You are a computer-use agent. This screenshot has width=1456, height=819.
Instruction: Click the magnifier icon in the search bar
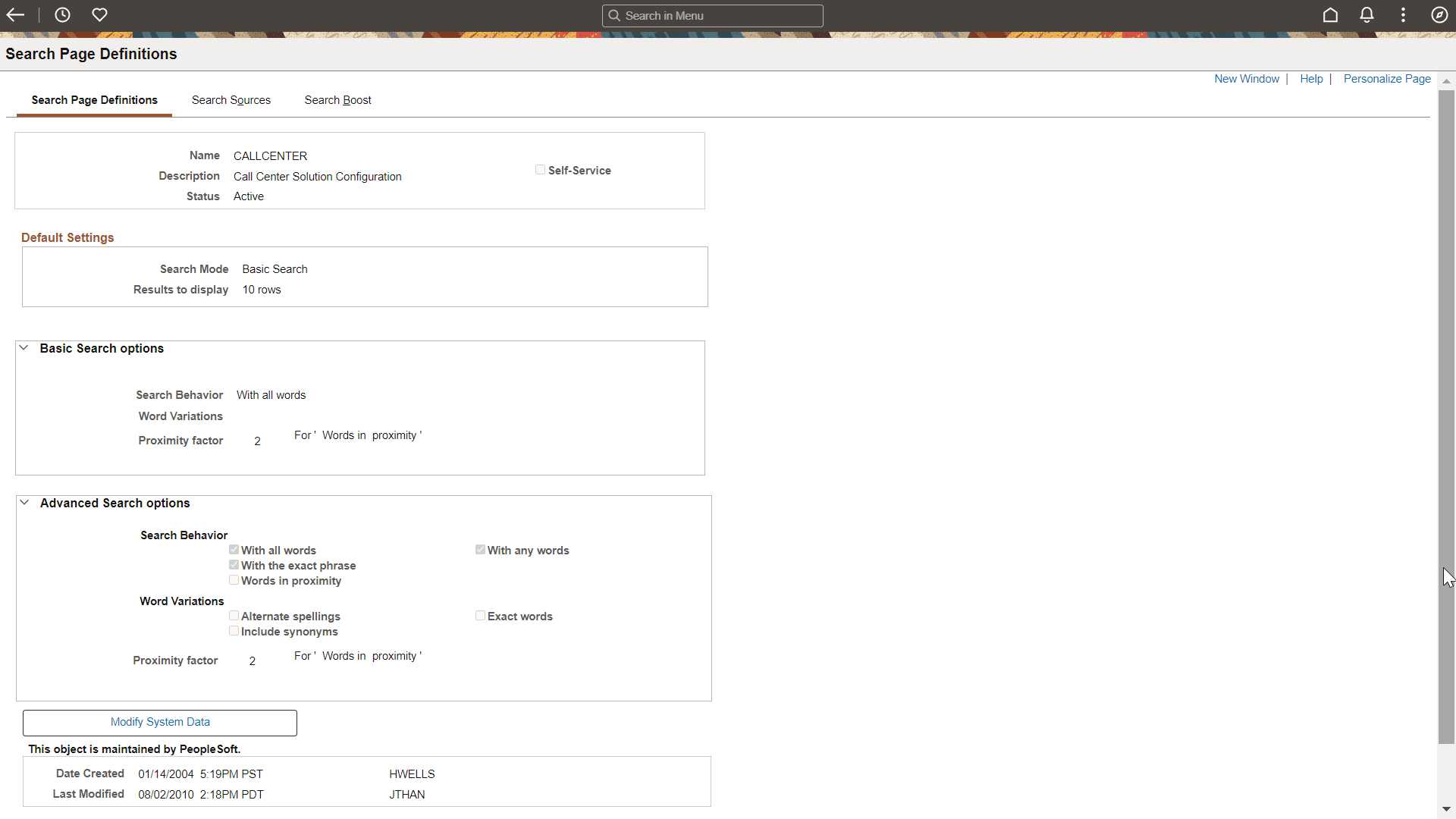(x=616, y=15)
